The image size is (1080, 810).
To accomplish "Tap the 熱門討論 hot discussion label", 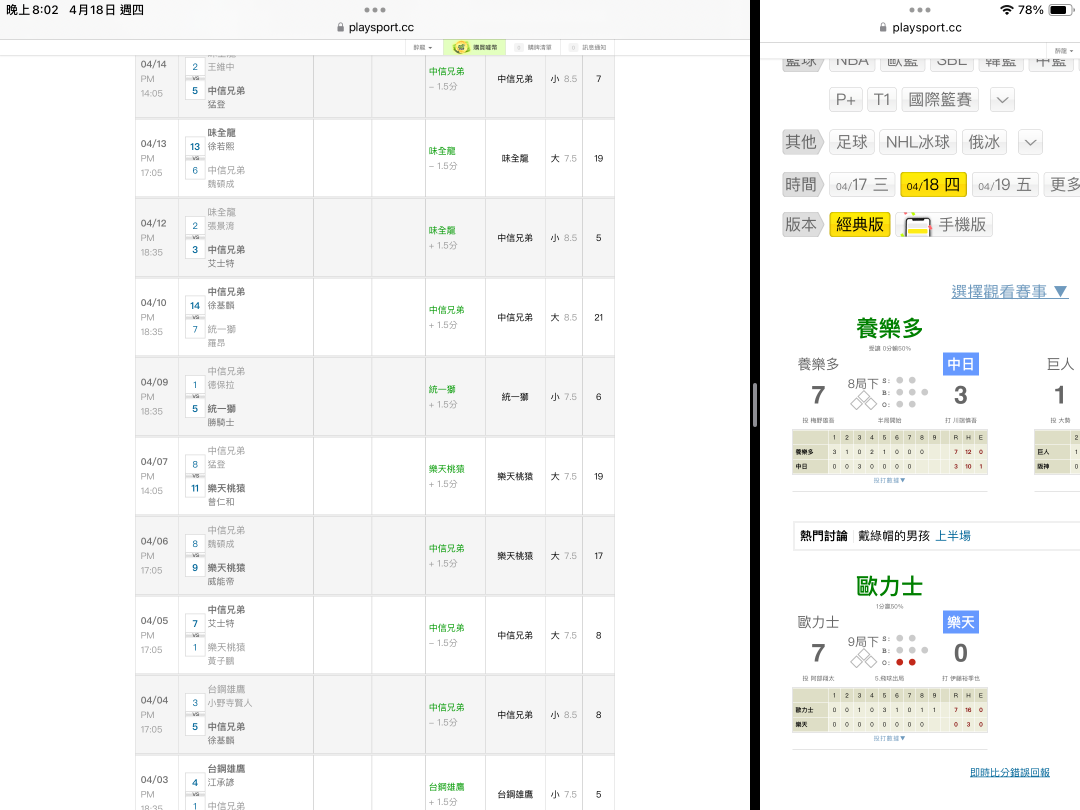I will [x=823, y=536].
